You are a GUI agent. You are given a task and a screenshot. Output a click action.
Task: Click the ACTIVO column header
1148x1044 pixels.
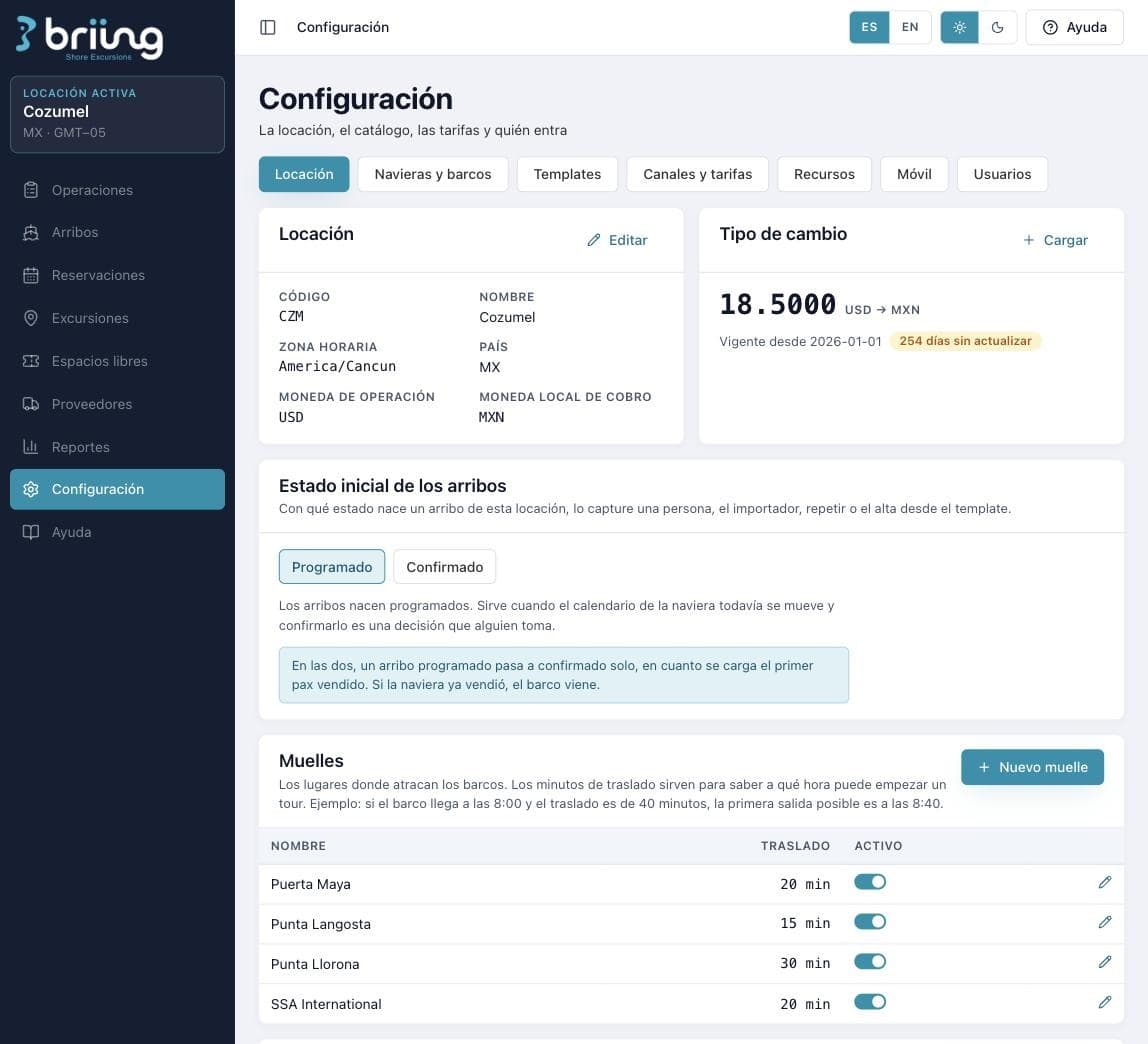[x=878, y=846]
